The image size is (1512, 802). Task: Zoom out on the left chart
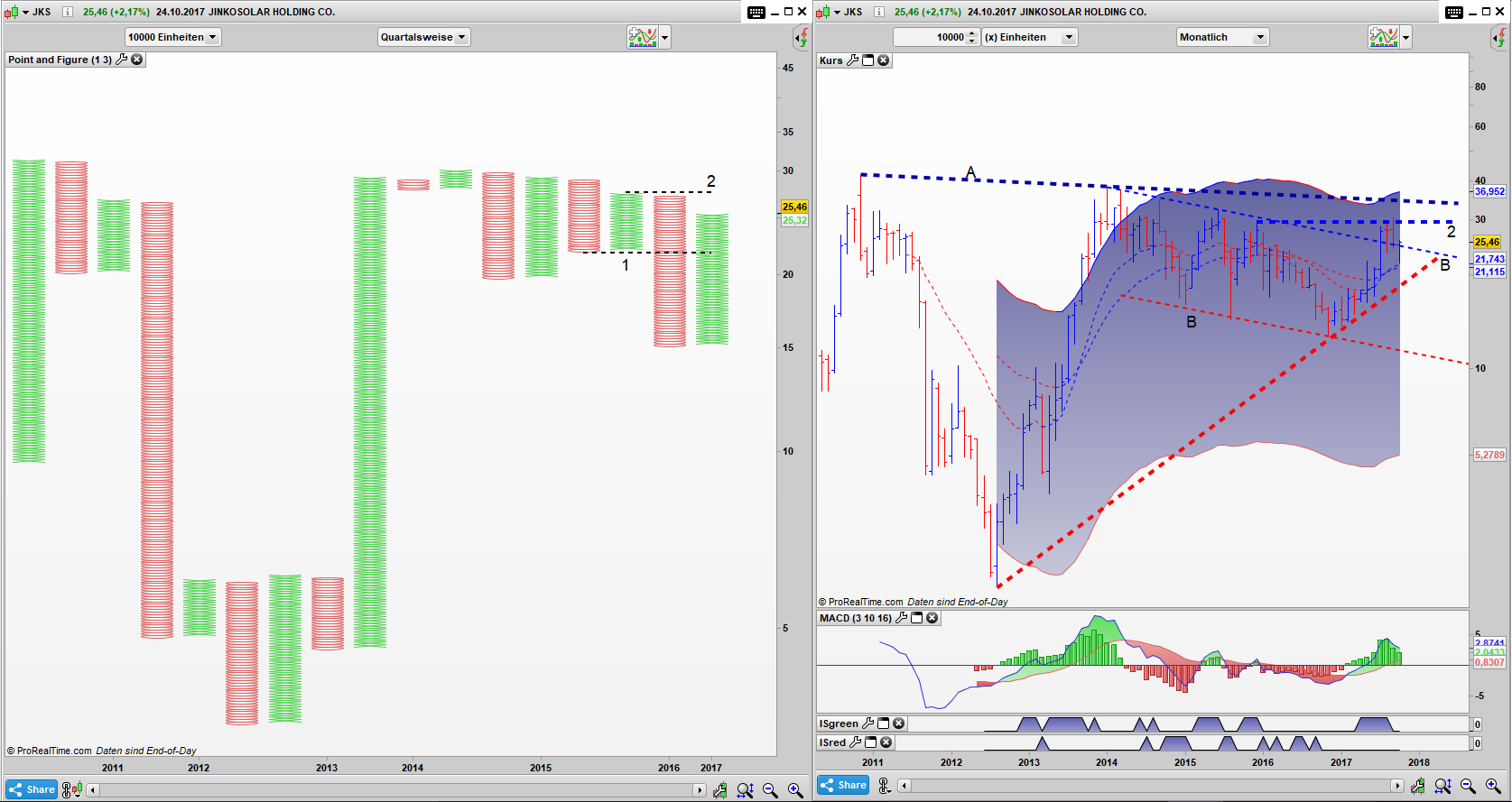pos(770,790)
